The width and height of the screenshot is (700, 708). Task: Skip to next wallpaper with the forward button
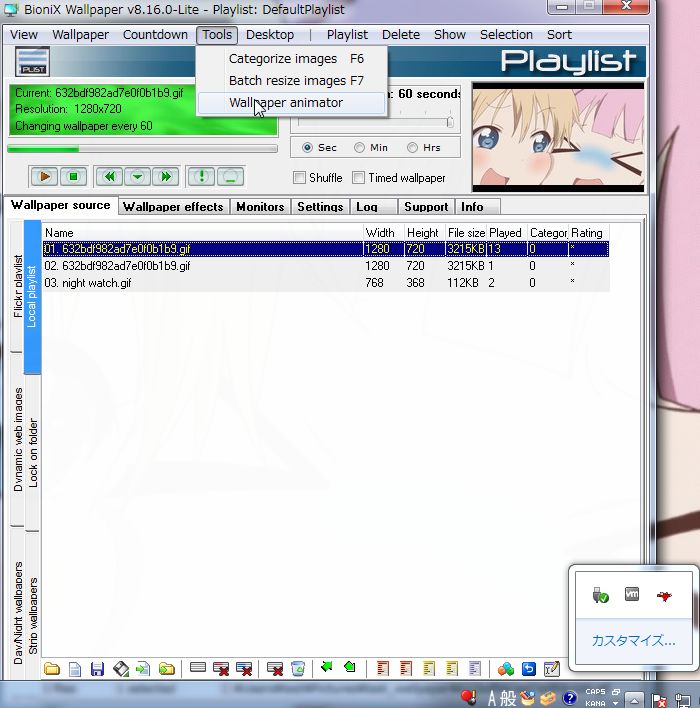(x=165, y=177)
